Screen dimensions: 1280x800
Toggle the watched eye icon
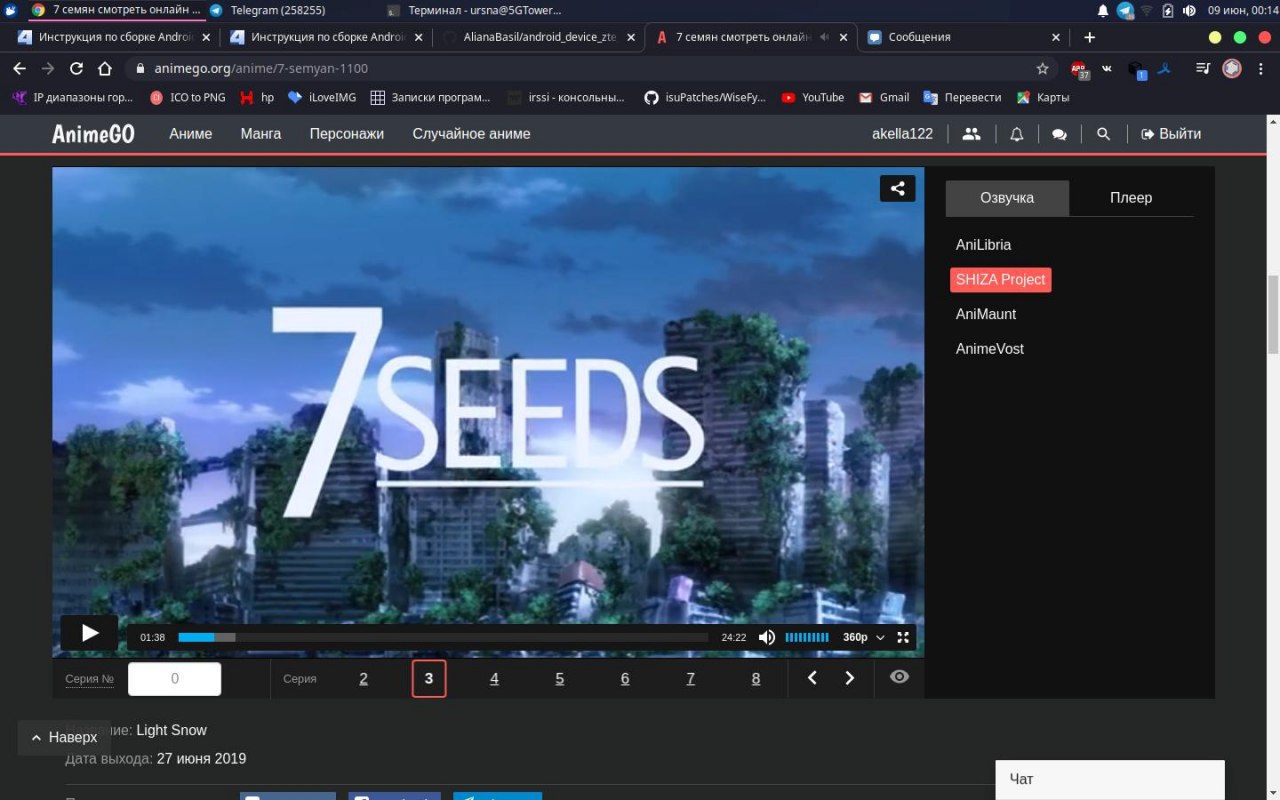900,677
